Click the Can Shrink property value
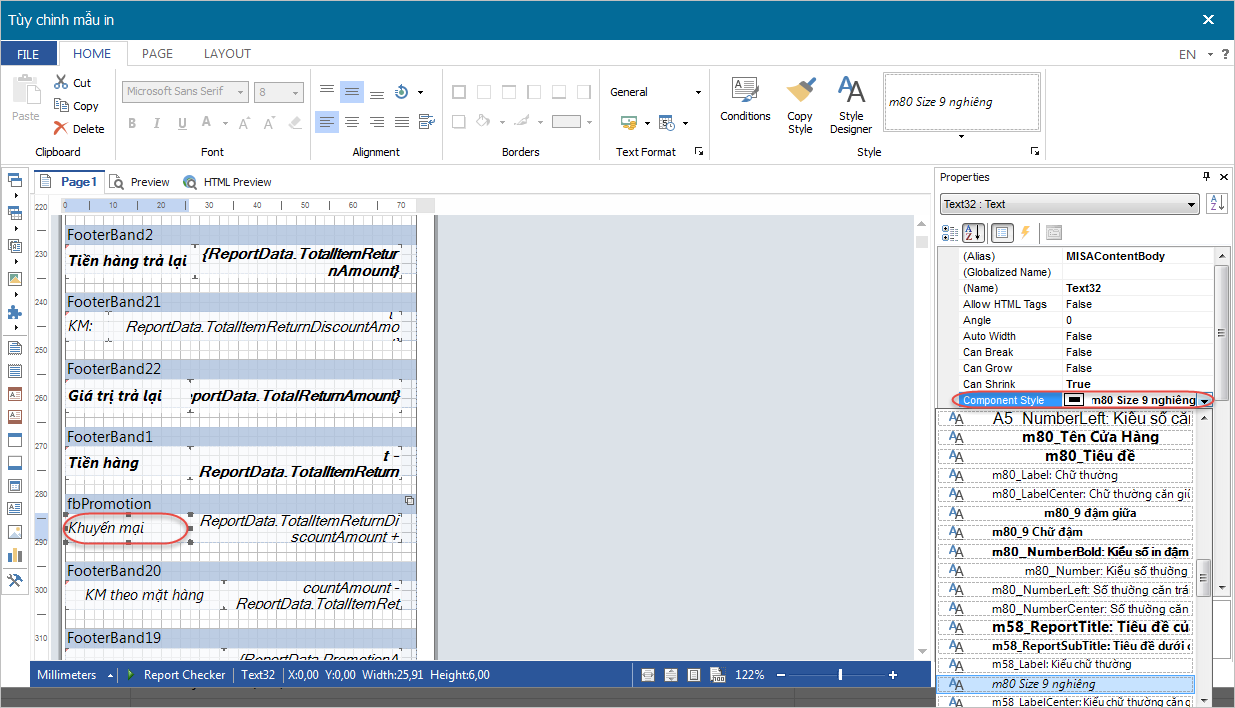1235x708 pixels. 1139,384
